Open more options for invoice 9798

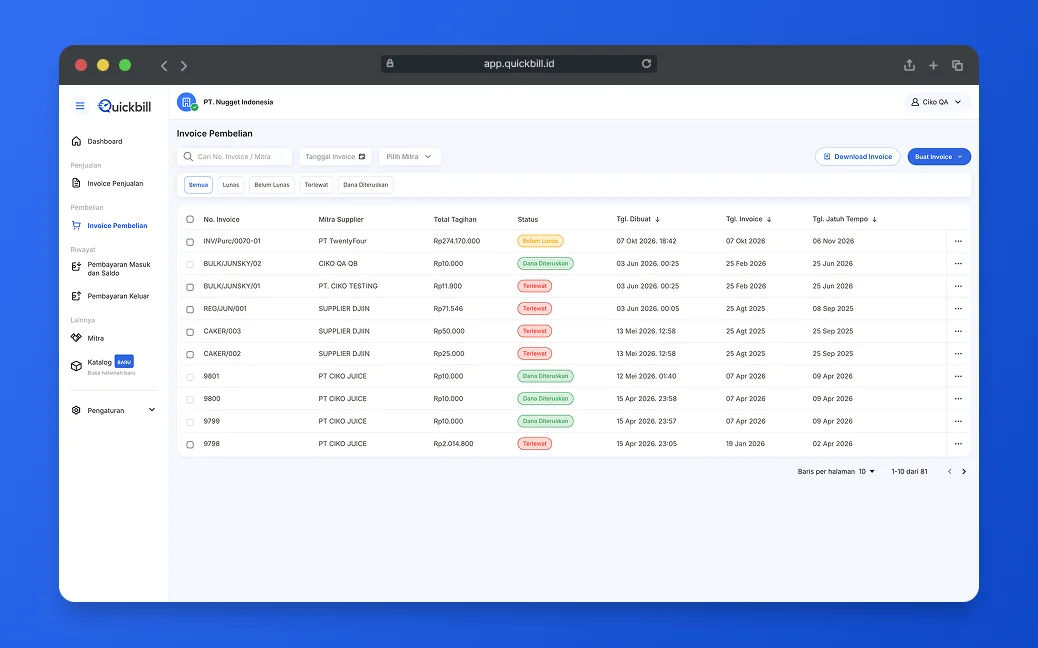click(x=958, y=443)
